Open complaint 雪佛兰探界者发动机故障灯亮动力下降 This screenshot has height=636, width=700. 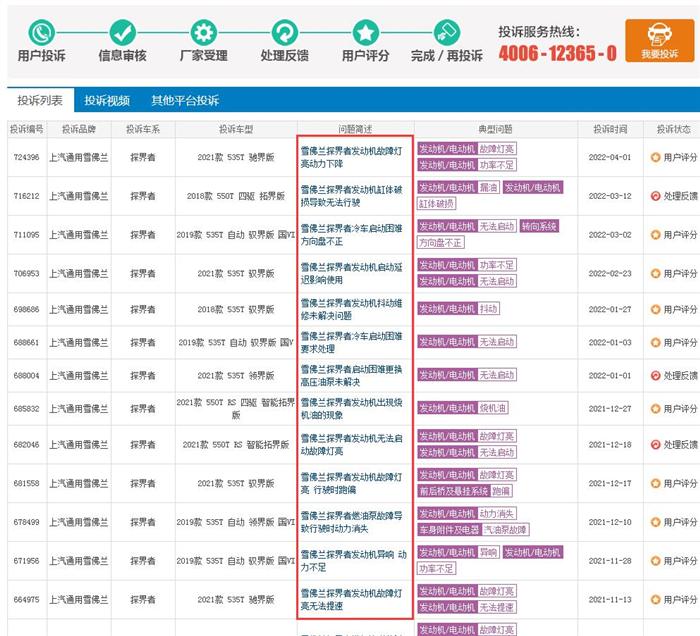[351, 157]
